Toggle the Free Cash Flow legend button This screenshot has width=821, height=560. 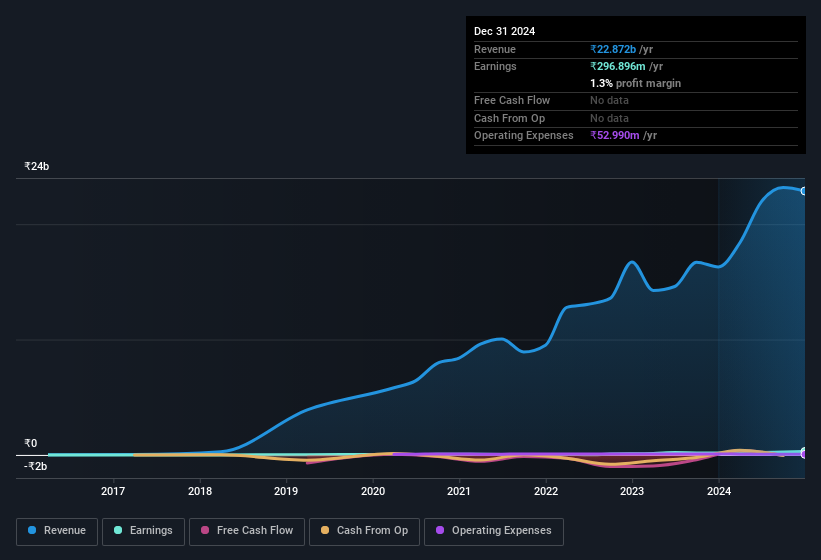[247, 531]
